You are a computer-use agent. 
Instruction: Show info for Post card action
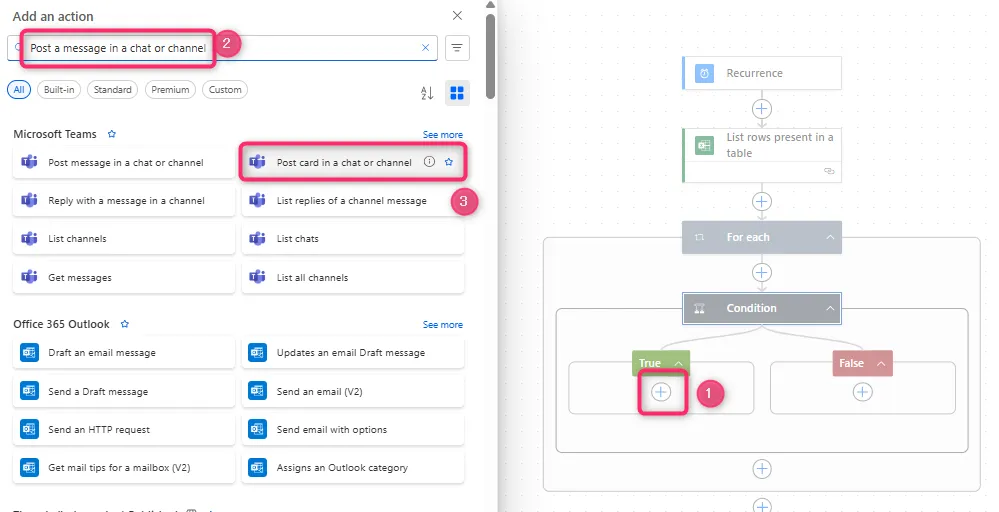pos(430,162)
